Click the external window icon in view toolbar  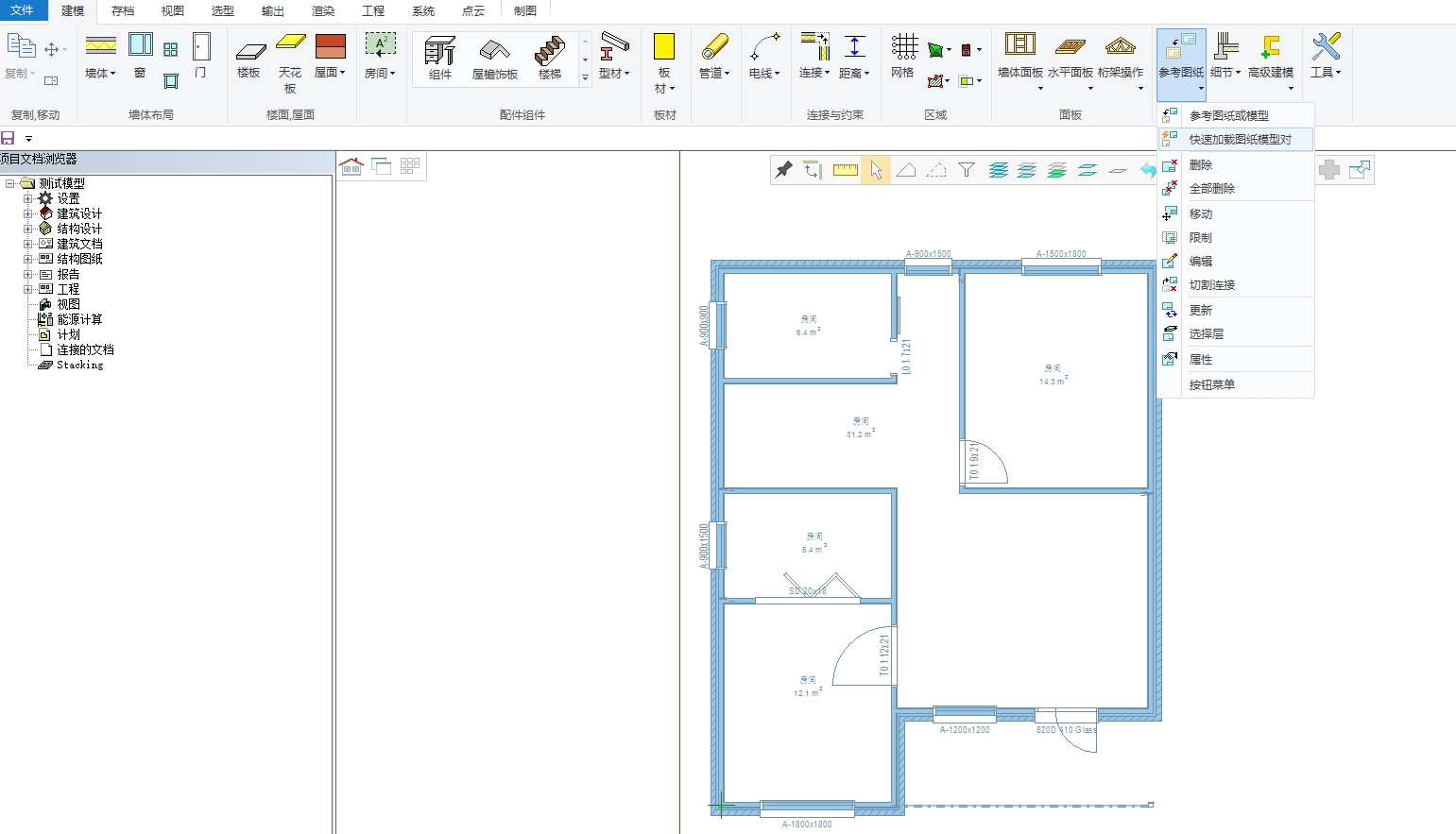point(1360,170)
